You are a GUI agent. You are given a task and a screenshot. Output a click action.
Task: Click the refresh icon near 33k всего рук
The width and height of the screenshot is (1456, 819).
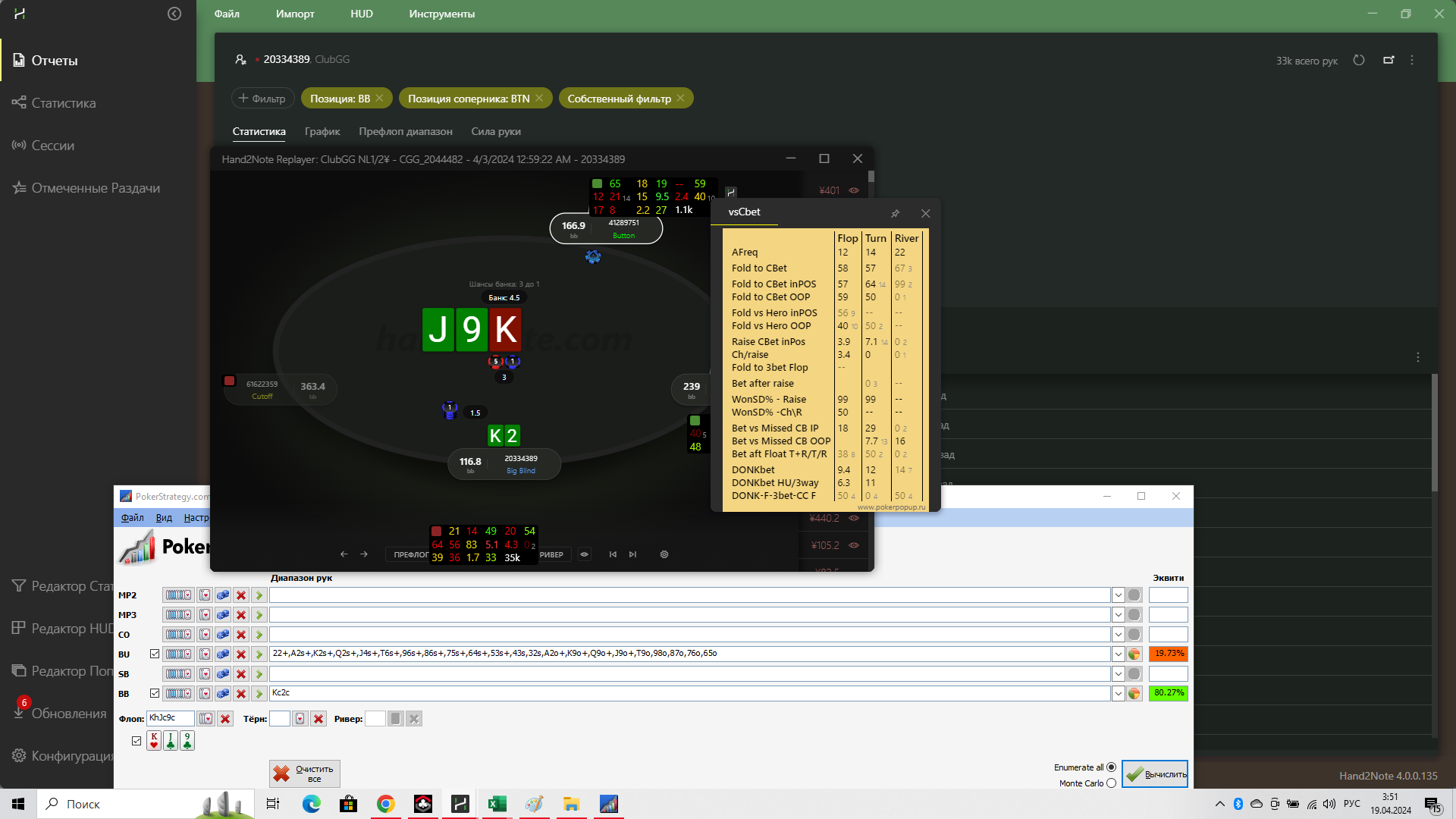(x=1359, y=60)
